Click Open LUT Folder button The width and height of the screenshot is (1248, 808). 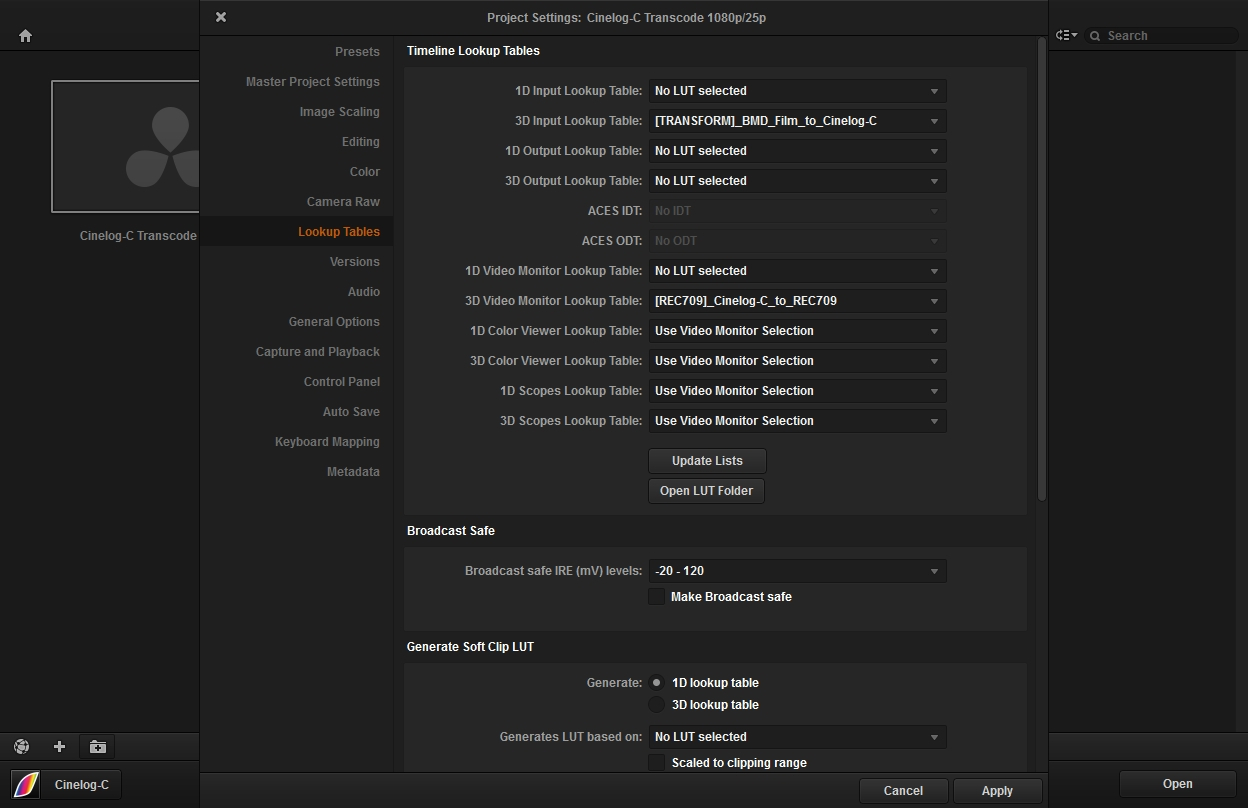click(707, 491)
